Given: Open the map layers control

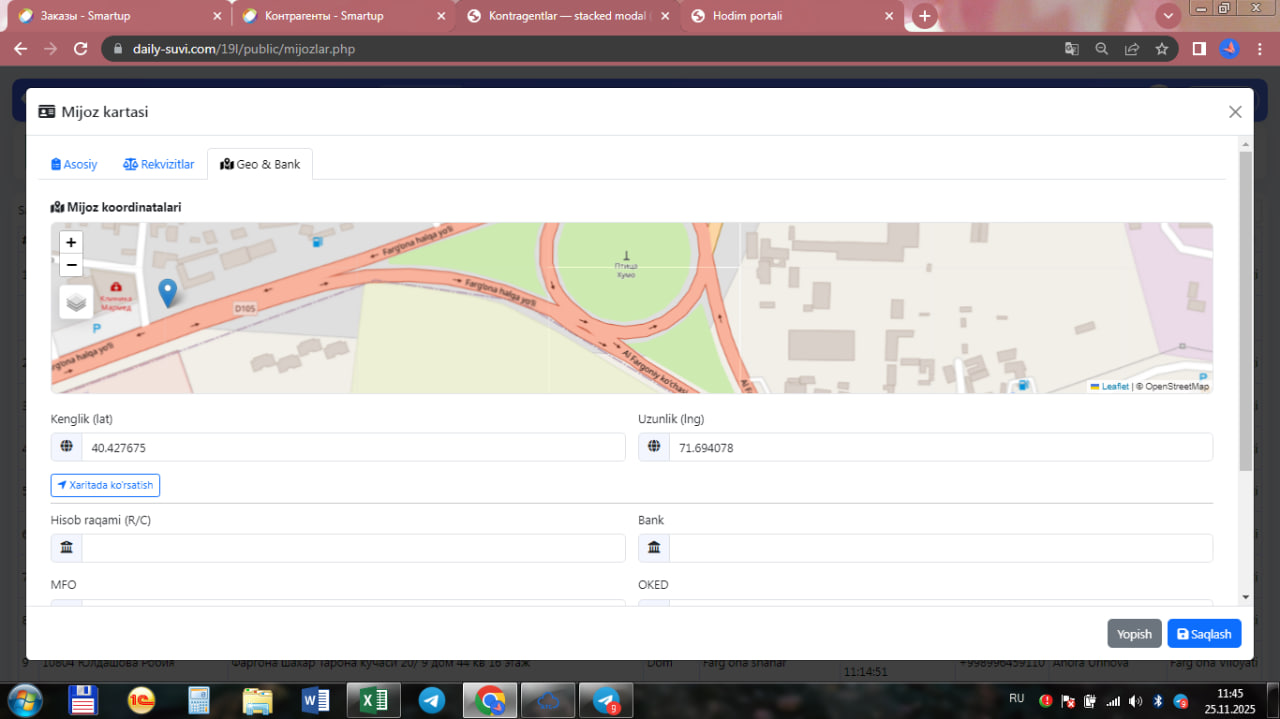Looking at the screenshot, I should coord(76,302).
